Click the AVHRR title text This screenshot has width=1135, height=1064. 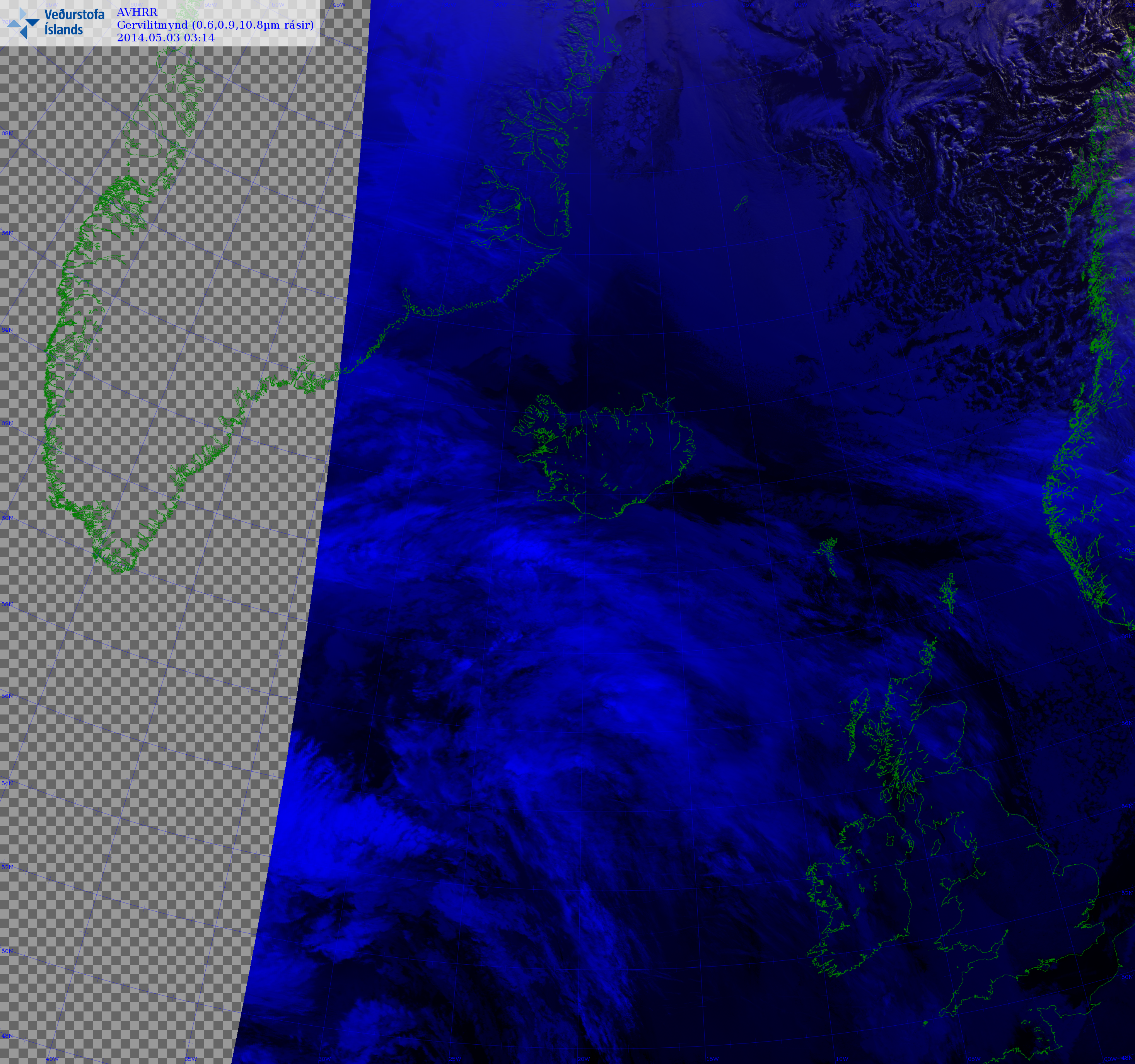click(x=137, y=12)
